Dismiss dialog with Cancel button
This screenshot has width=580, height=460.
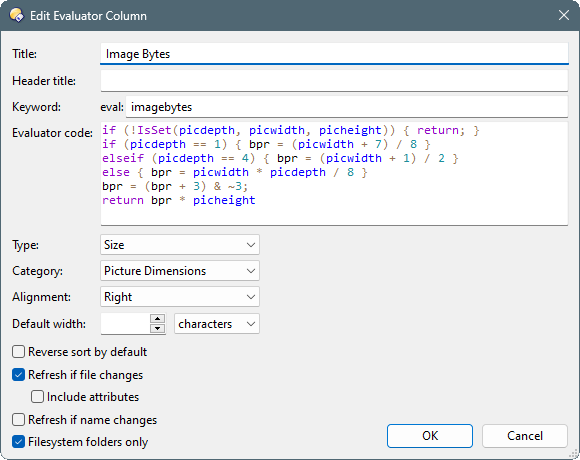(525, 436)
